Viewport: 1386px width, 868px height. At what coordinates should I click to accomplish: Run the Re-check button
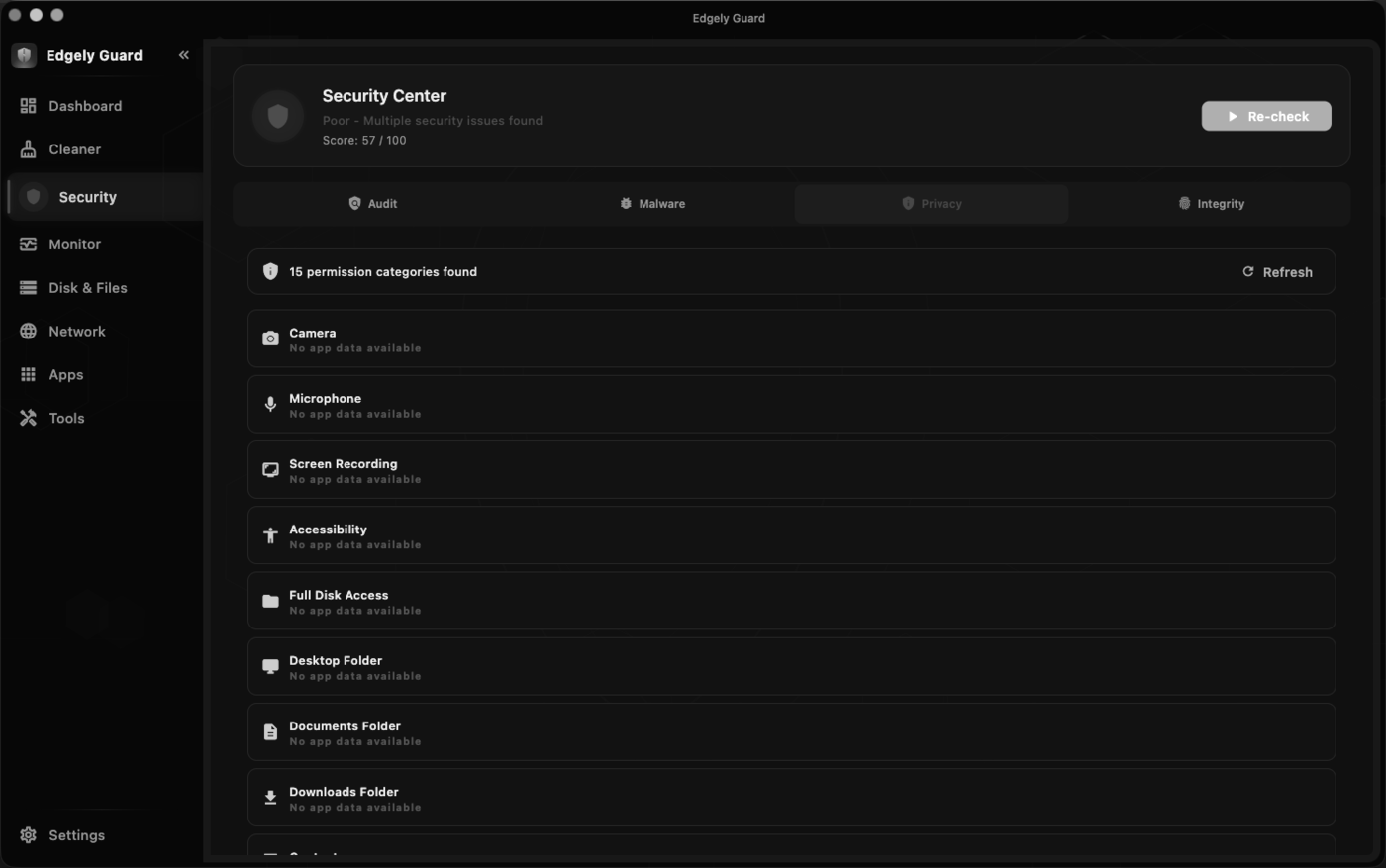click(x=1266, y=116)
